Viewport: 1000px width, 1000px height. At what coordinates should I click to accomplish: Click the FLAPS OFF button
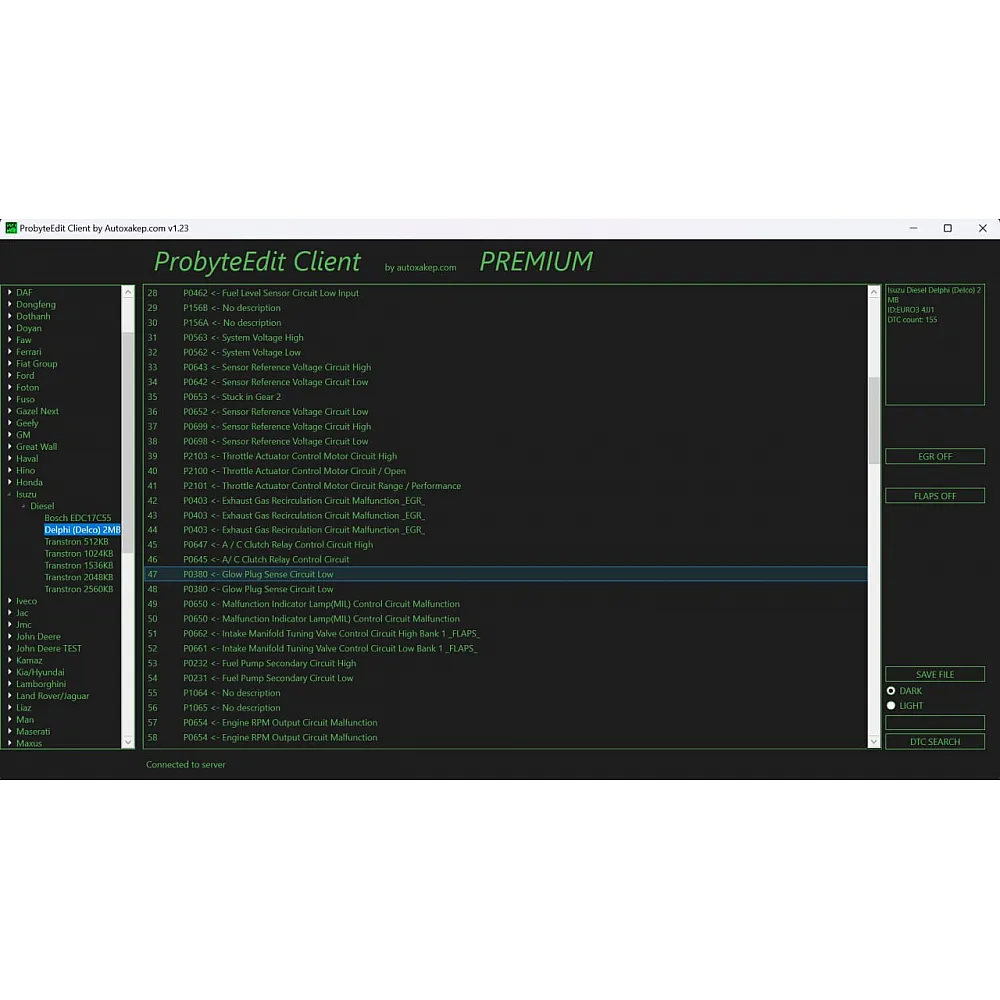pyautogui.click(x=934, y=496)
